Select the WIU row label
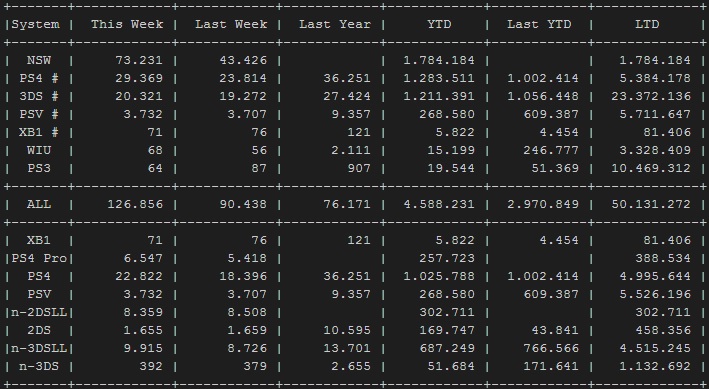709x389 pixels. 39,150
